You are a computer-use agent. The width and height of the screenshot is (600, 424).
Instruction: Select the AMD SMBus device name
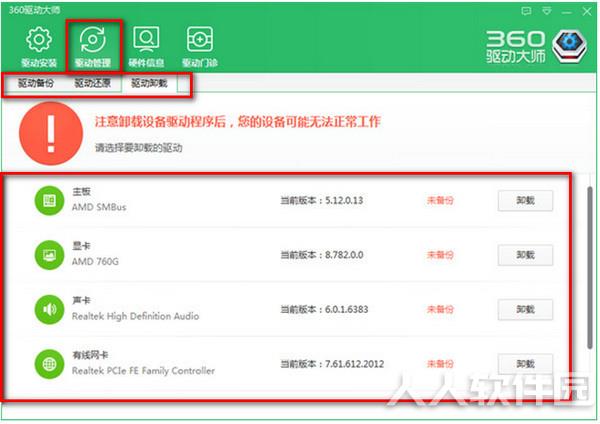[99, 207]
